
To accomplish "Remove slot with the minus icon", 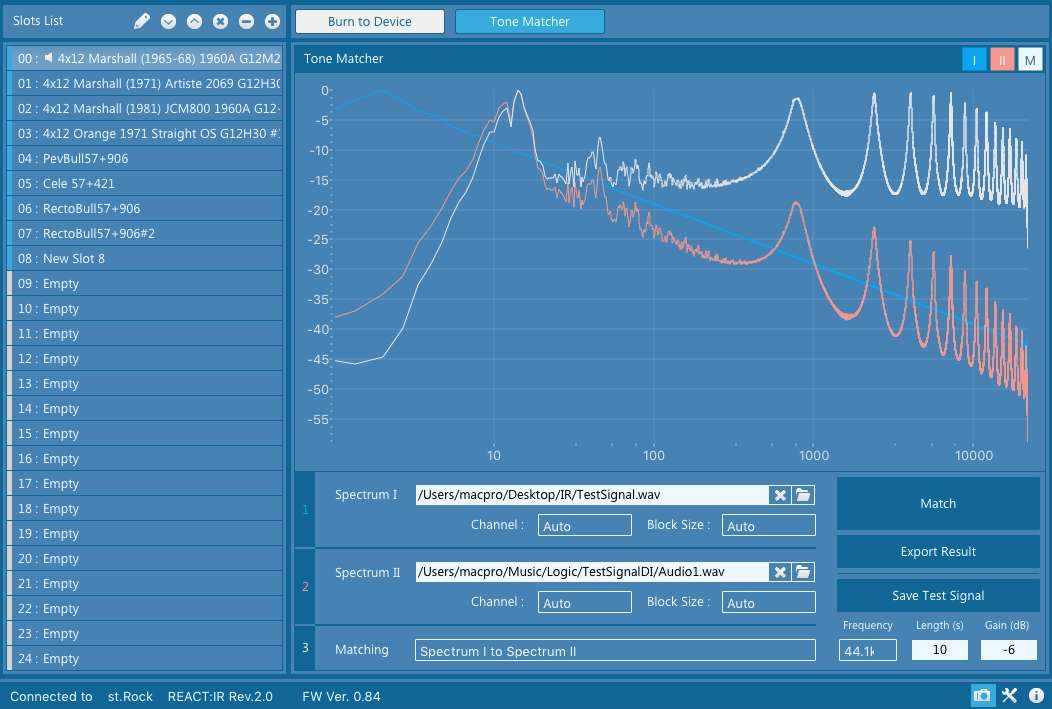I will 246,21.
